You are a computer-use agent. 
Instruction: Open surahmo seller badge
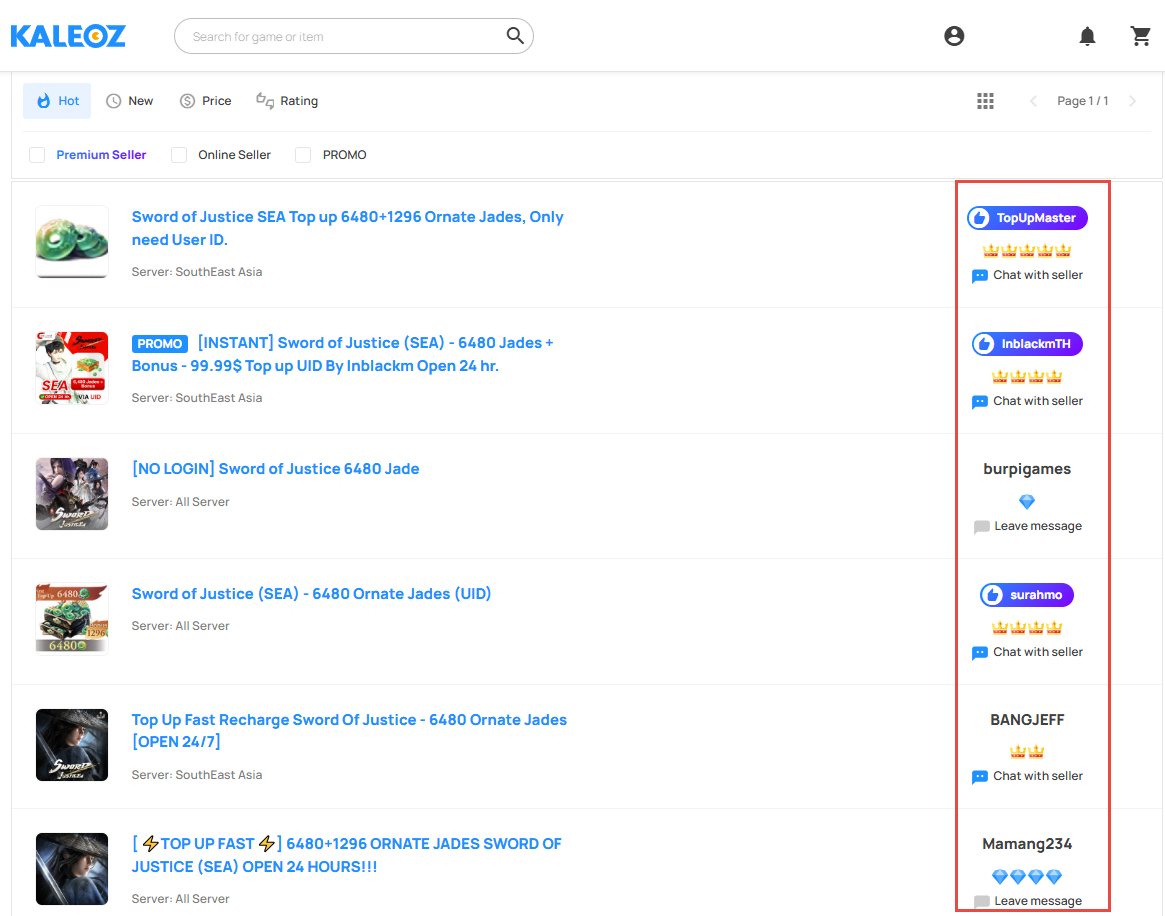[1027, 595]
